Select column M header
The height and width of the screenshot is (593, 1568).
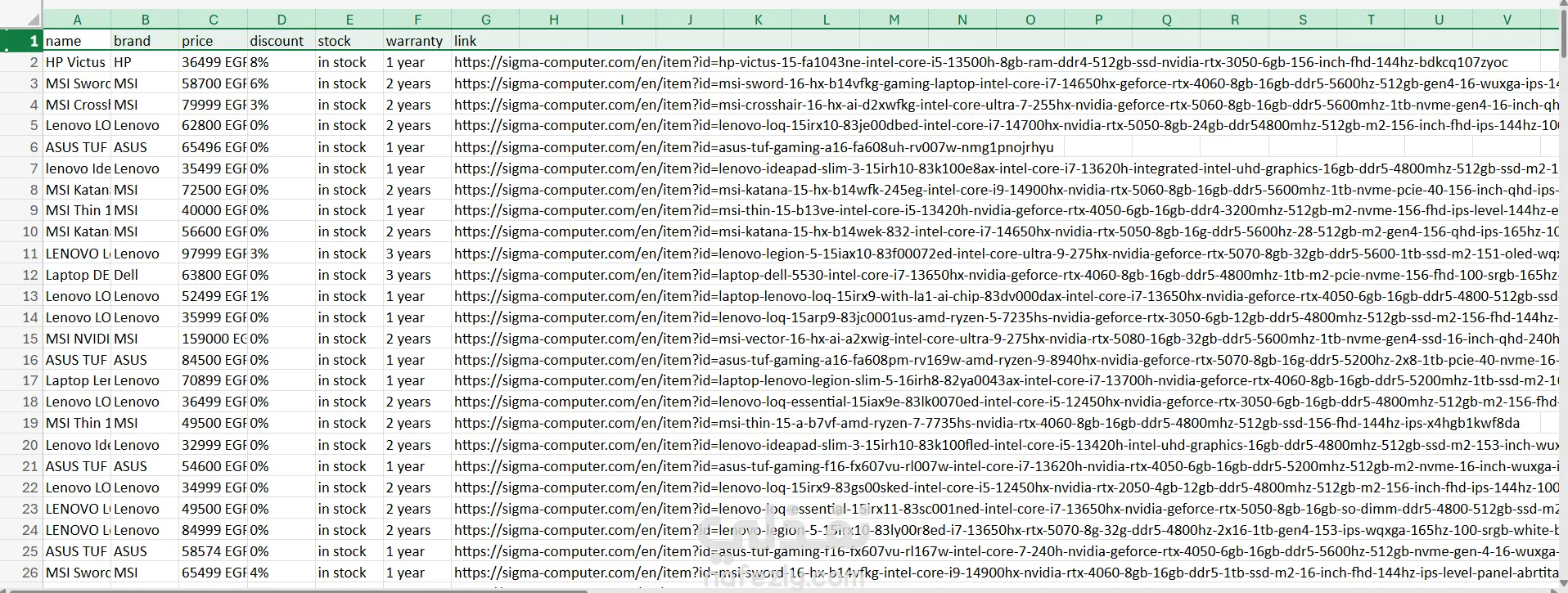(x=894, y=20)
